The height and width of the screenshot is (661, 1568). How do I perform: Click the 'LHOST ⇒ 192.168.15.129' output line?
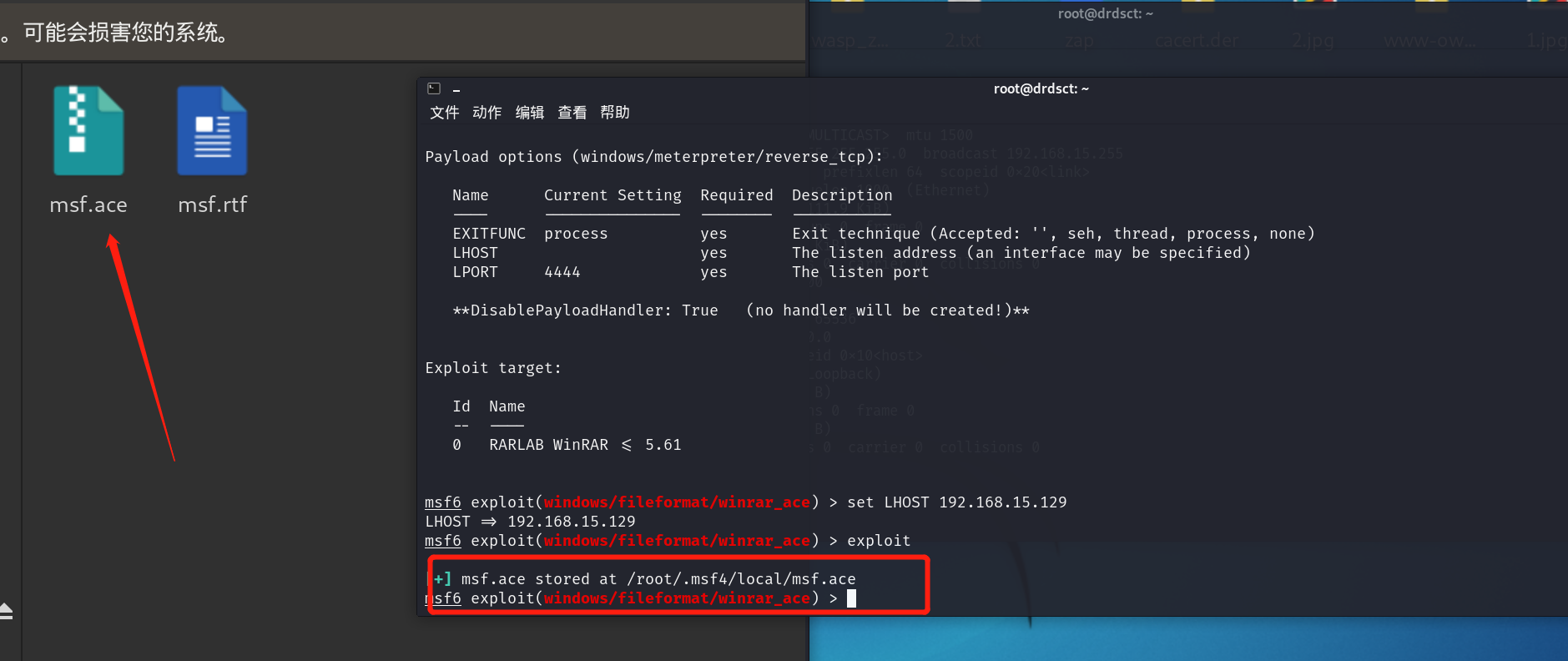(530, 522)
